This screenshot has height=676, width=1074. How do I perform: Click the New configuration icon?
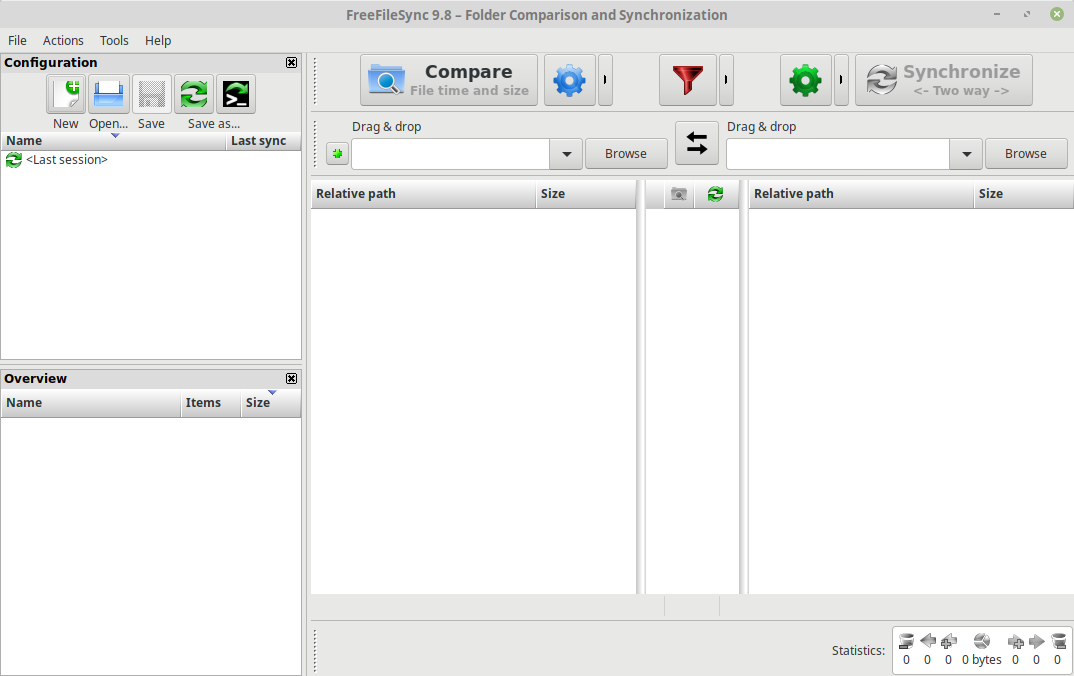coord(66,94)
